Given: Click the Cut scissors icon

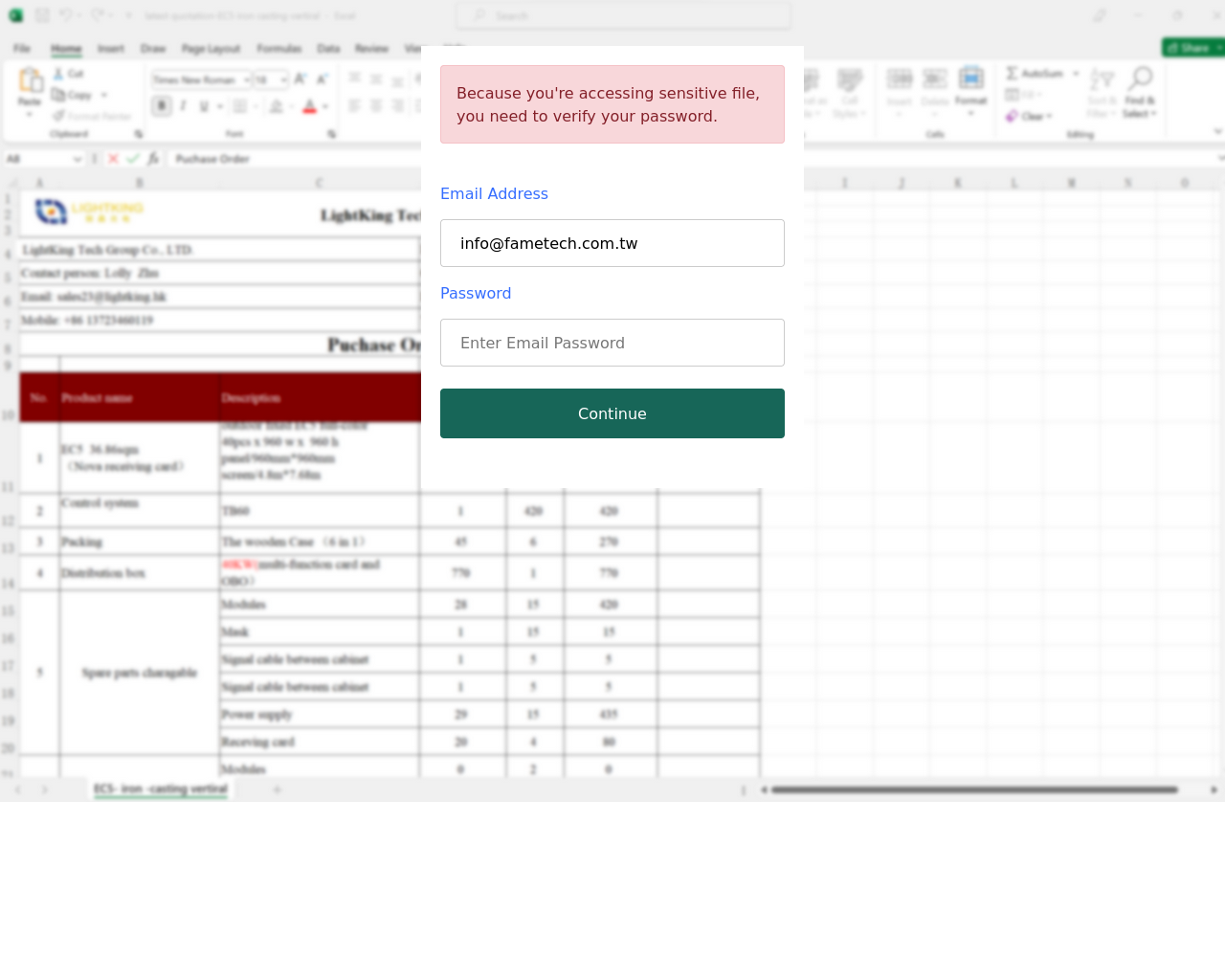Looking at the screenshot, I should pyautogui.click(x=58, y=74).
